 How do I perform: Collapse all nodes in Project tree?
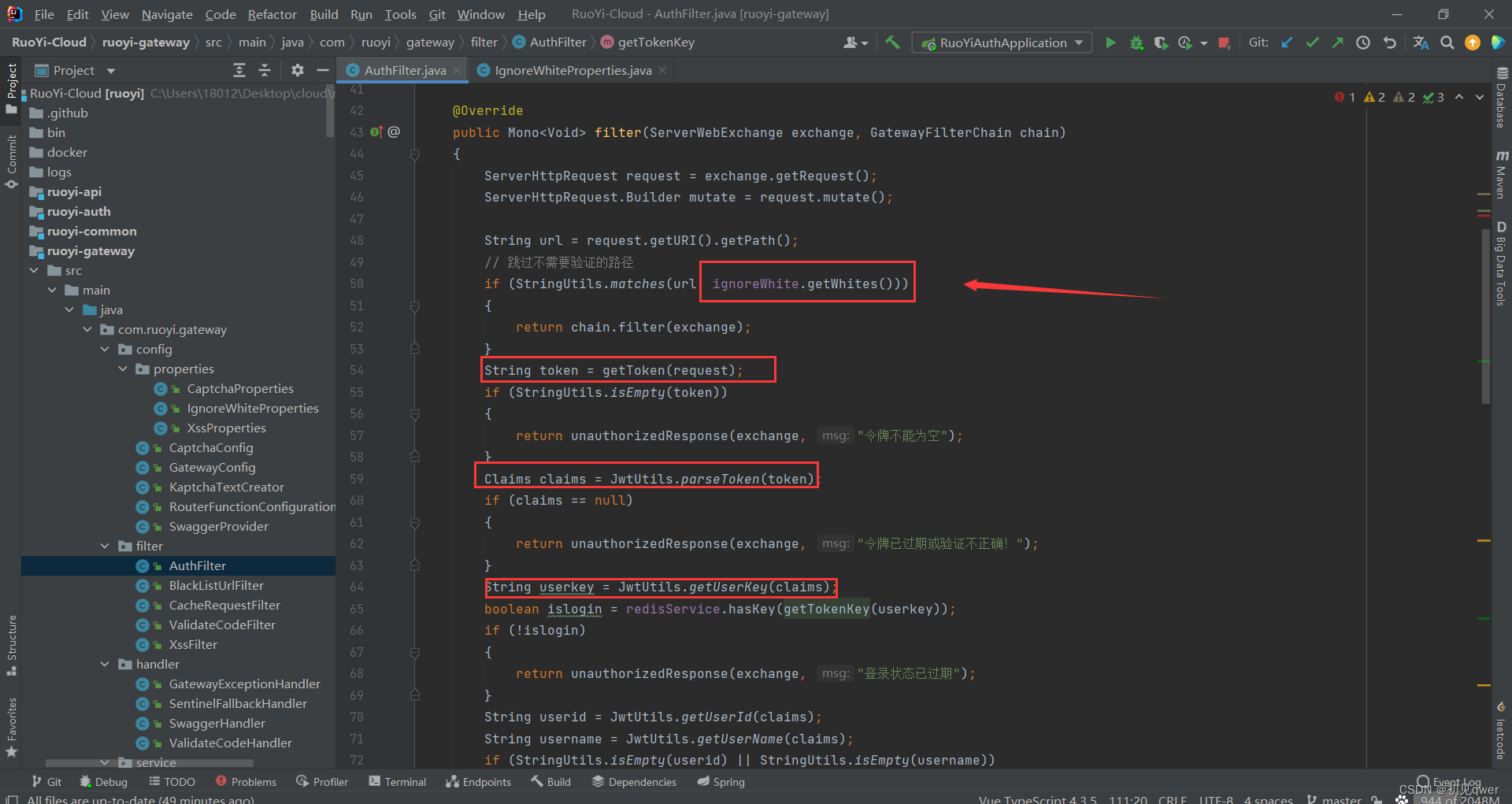[265, 70]
